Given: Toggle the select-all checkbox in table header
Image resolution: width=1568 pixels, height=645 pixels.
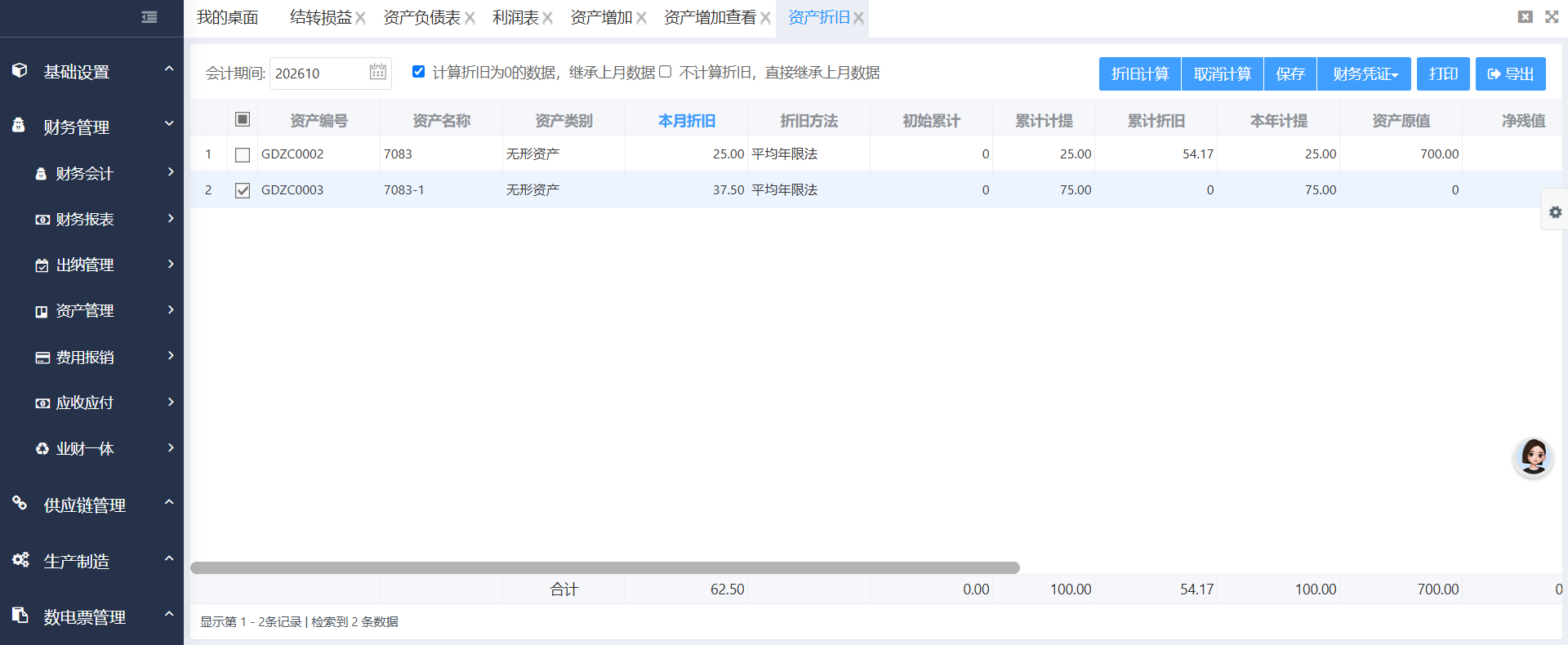Looking at the screenshot, I should (243, 119).
